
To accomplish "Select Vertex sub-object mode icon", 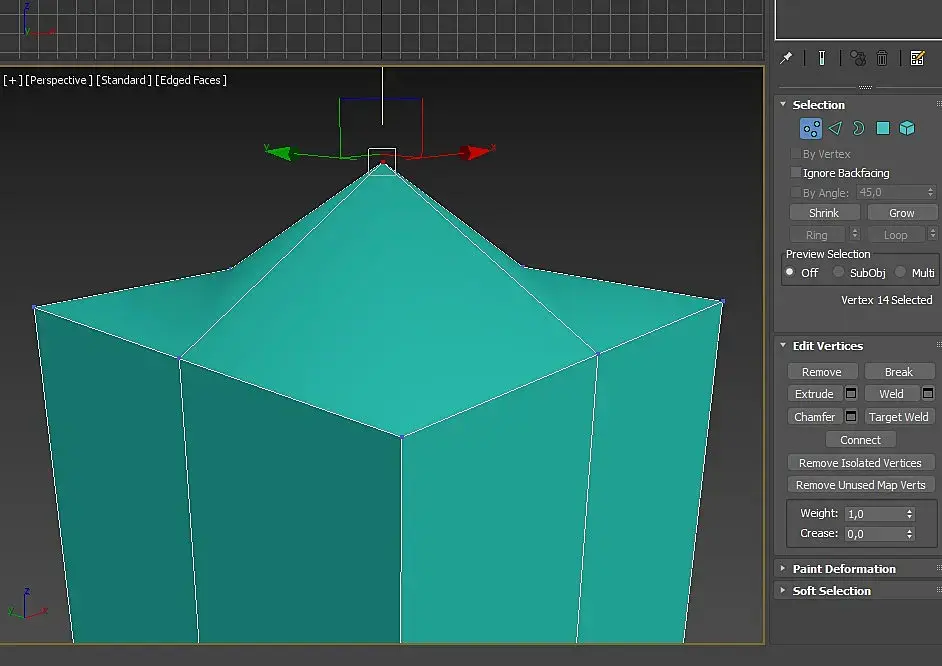I will [x=811, y=128].
